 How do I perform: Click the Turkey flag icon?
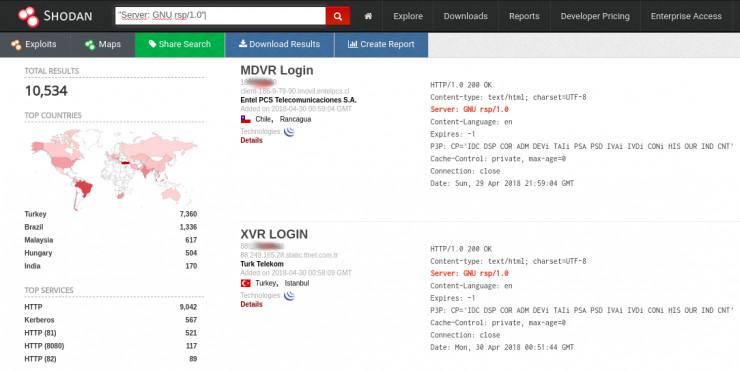click(x=245, y=283)
